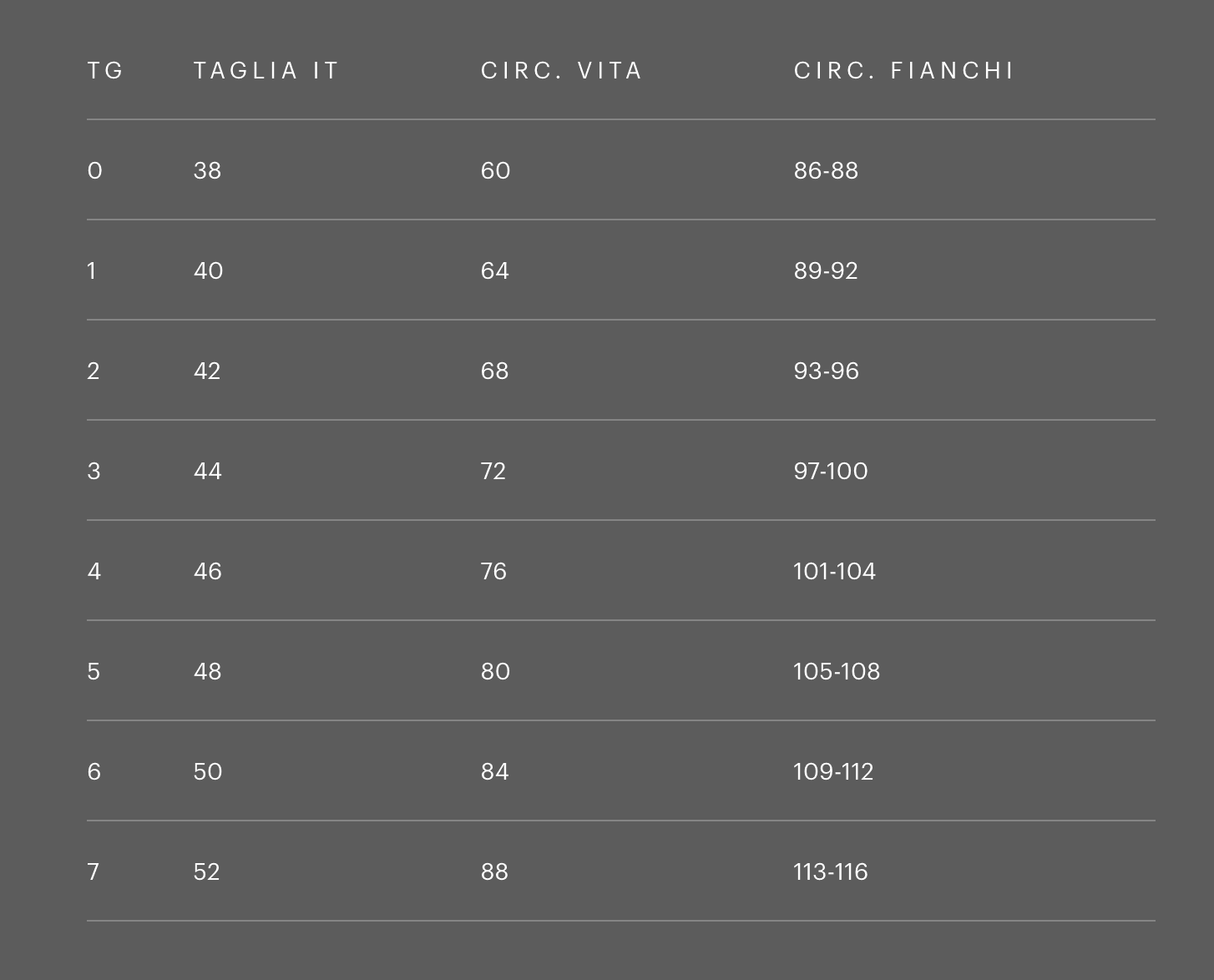
Task: Click the TG column header
Action: [105, 71]
